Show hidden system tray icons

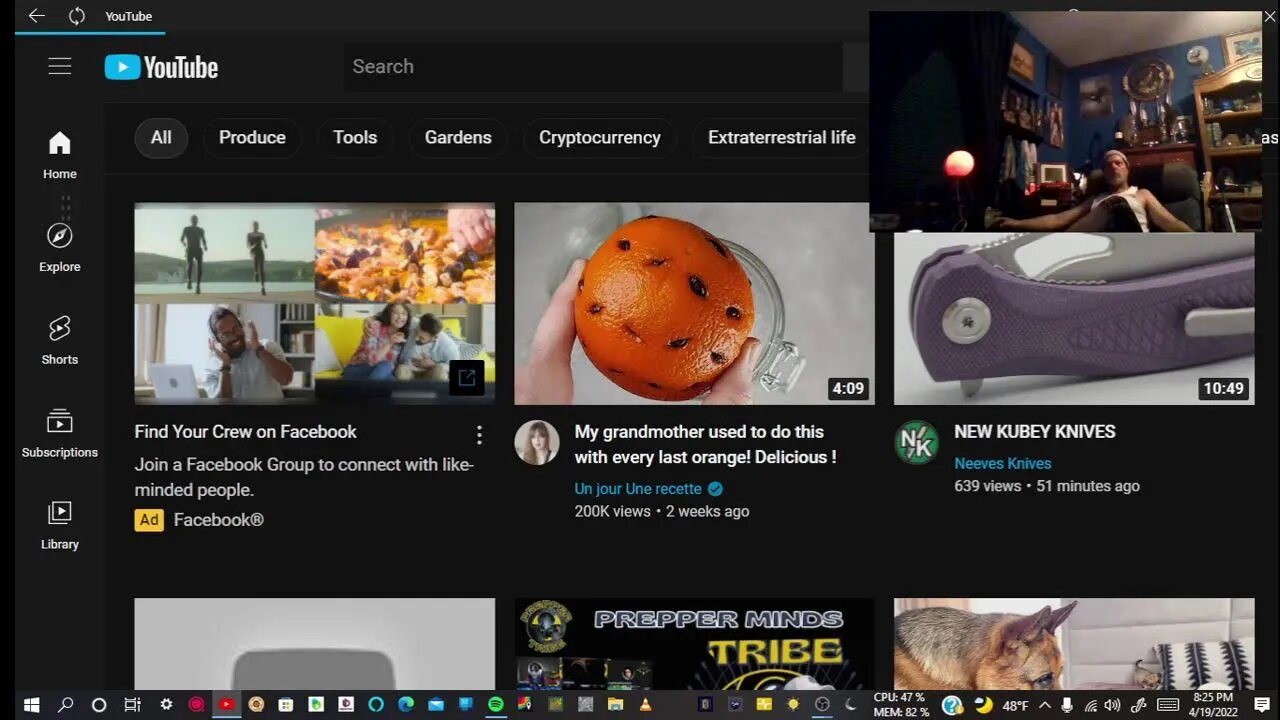1045,706
